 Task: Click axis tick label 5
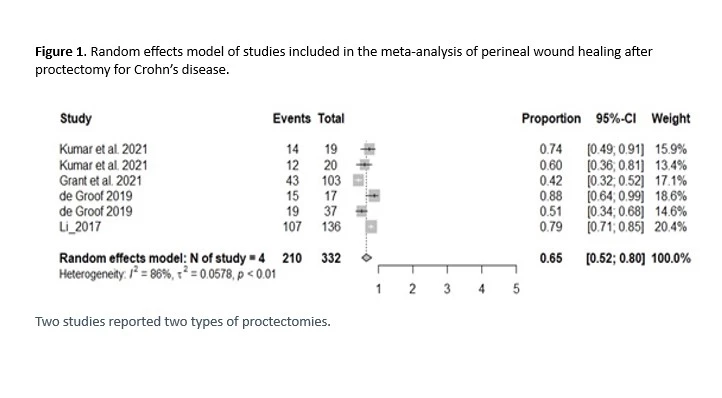(516, 289)
